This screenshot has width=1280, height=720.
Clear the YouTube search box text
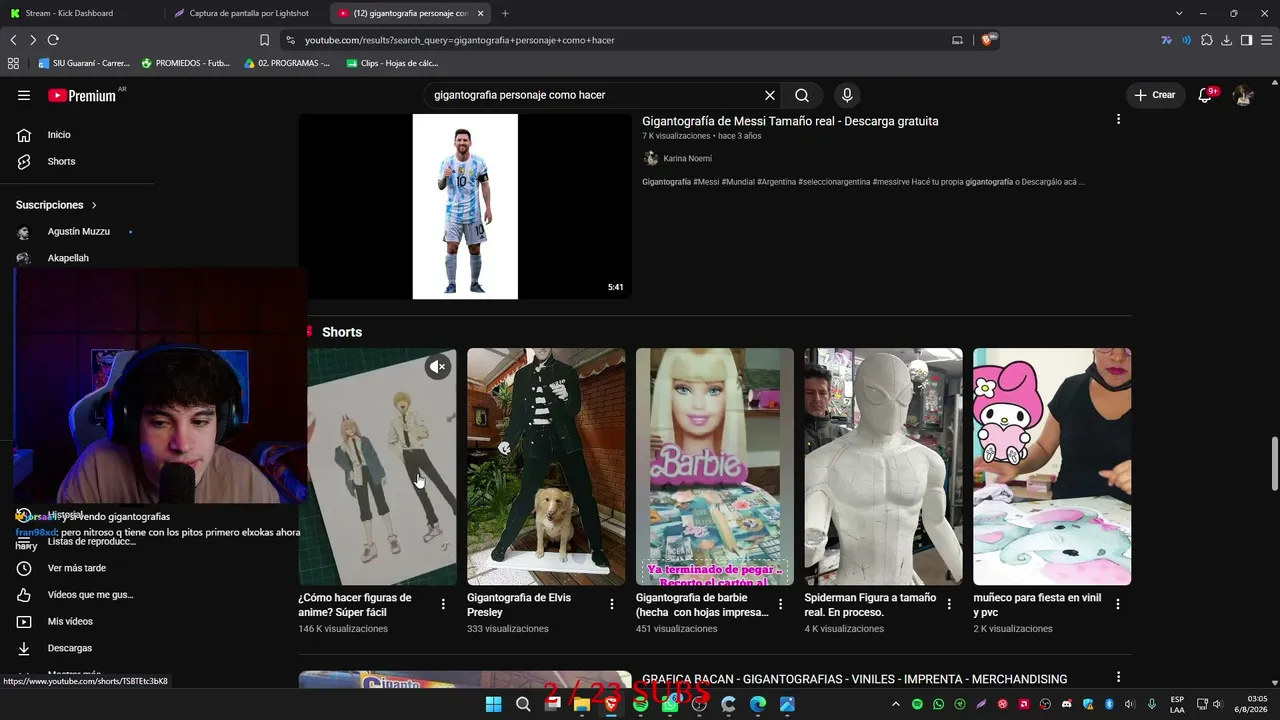pos(770,95)
